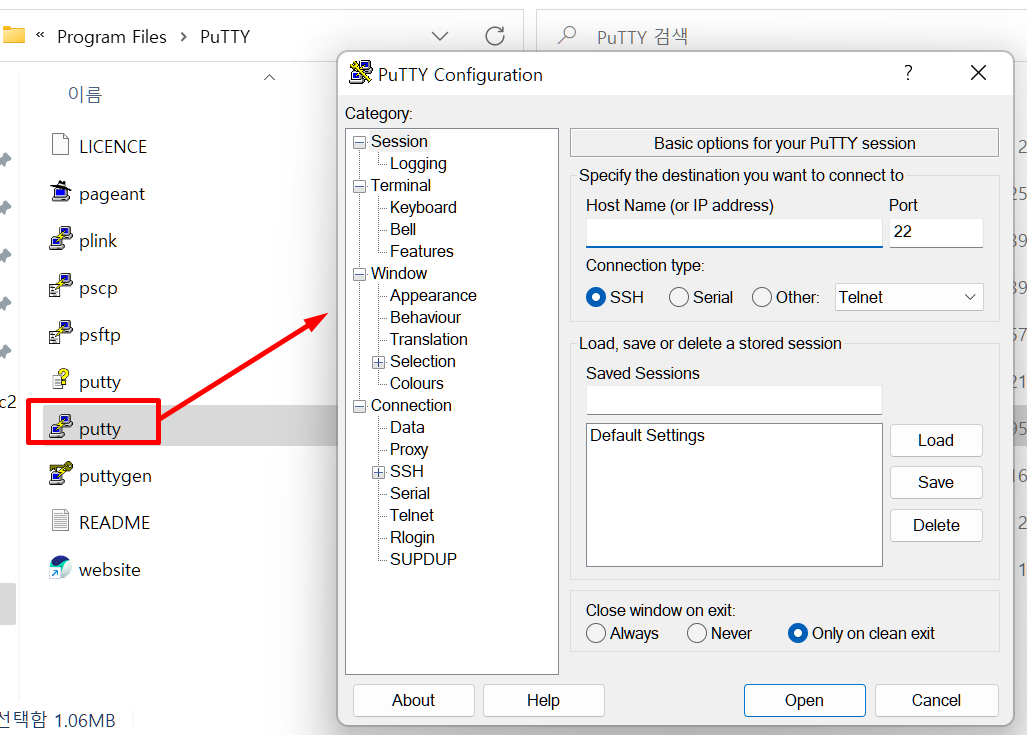Select Features in the category tree

(422, 252)
